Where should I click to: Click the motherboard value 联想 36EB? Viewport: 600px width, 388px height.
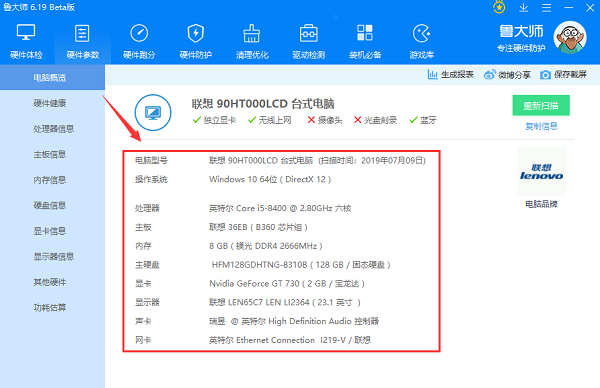pos(258,227)
